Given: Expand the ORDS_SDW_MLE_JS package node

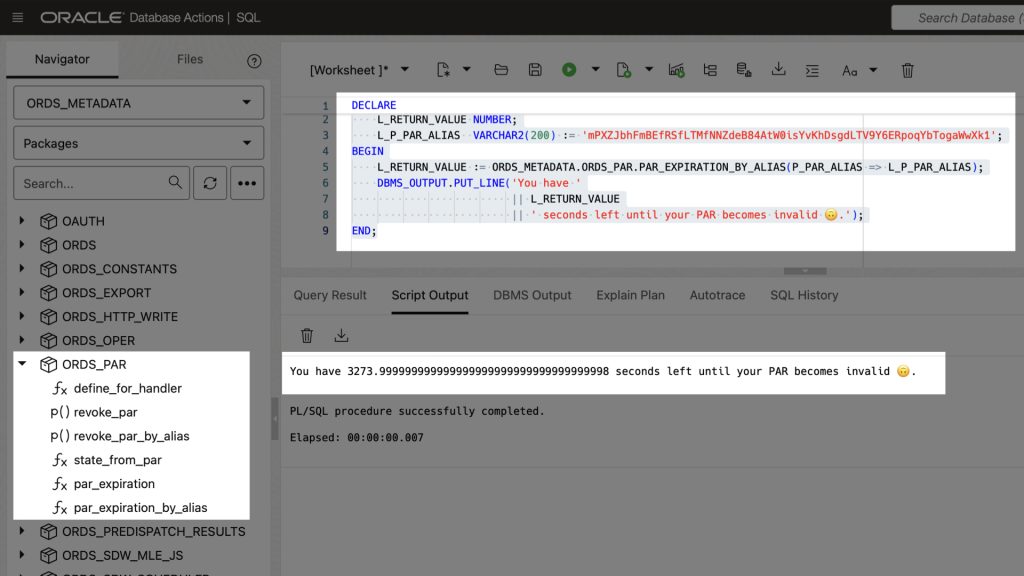Looking at the screenshot, I should (22, 554).
